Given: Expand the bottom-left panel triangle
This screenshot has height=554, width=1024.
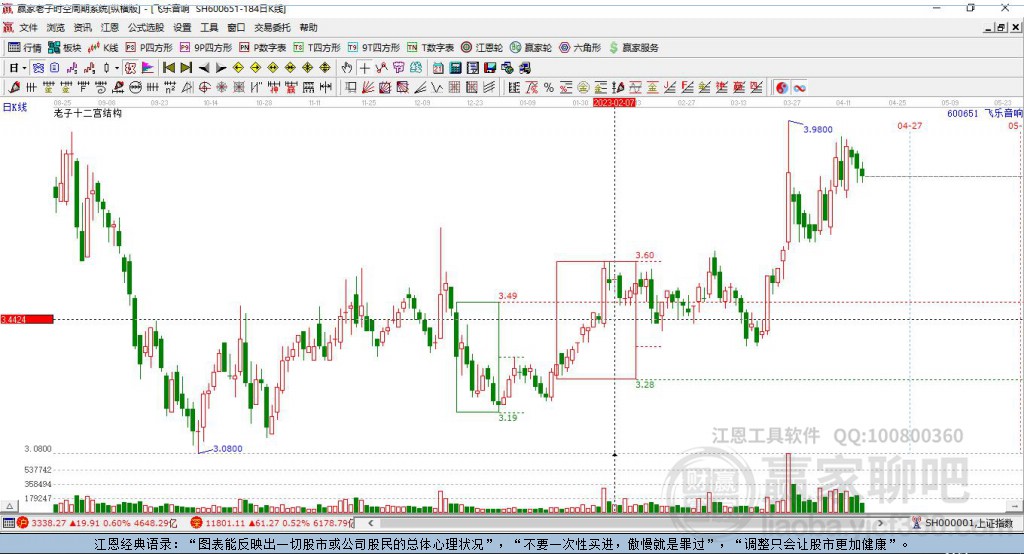Looking at the screenshot, I should click(x=9, y=506).
